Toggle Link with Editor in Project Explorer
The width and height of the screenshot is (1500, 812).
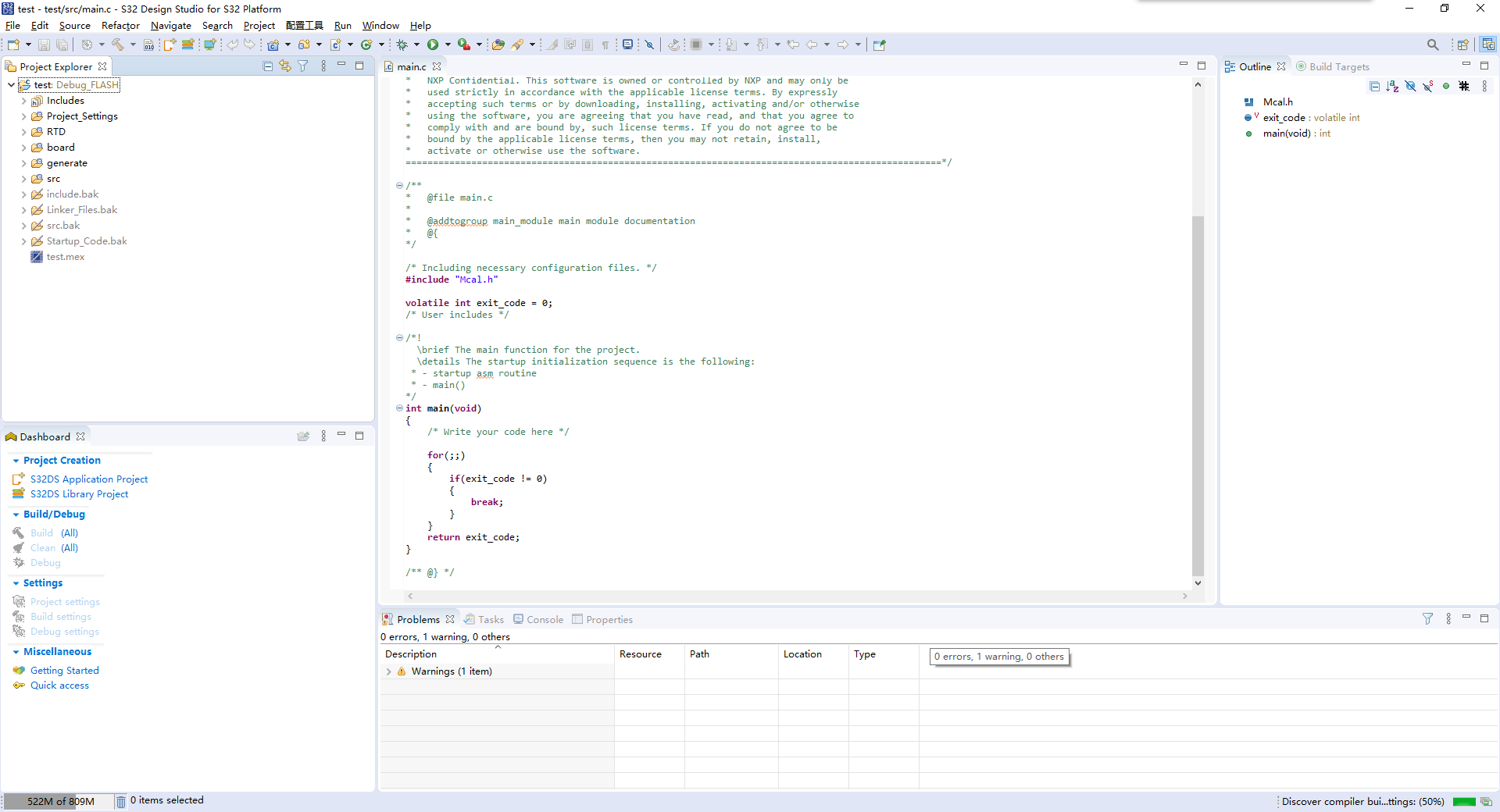pos(285,66)
